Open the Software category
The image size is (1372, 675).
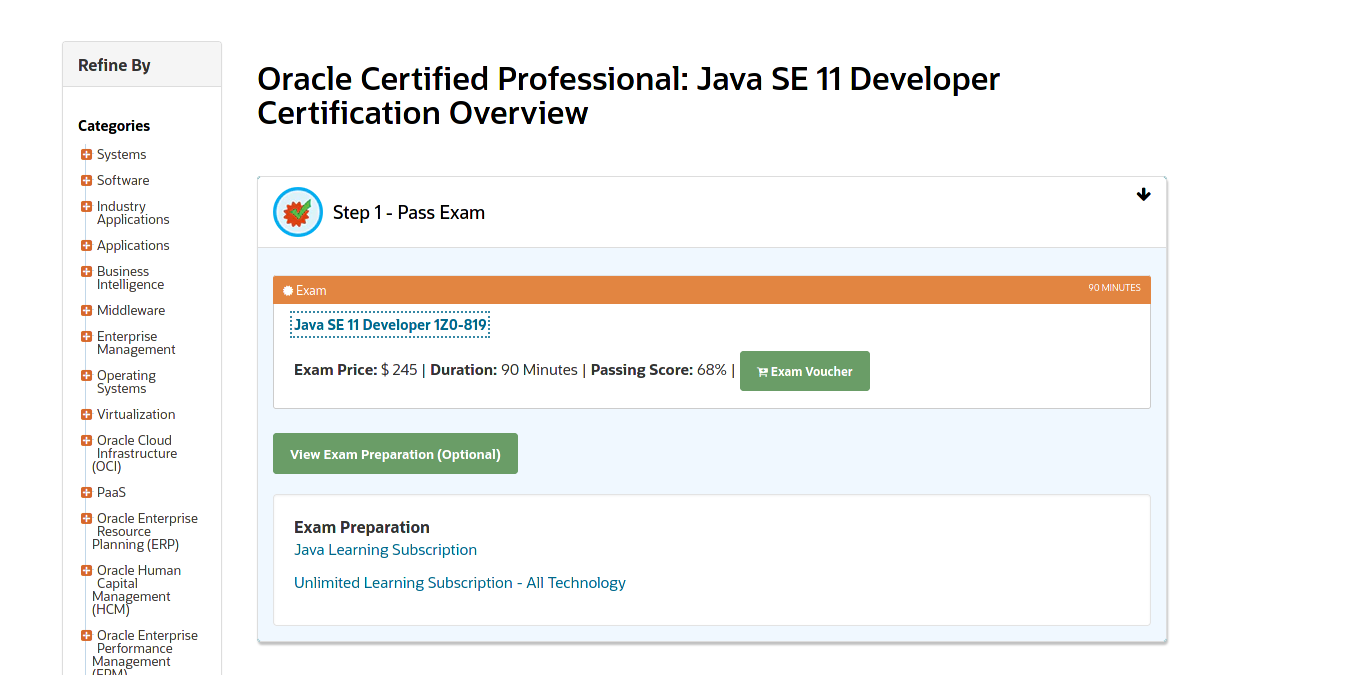(123, 180)
